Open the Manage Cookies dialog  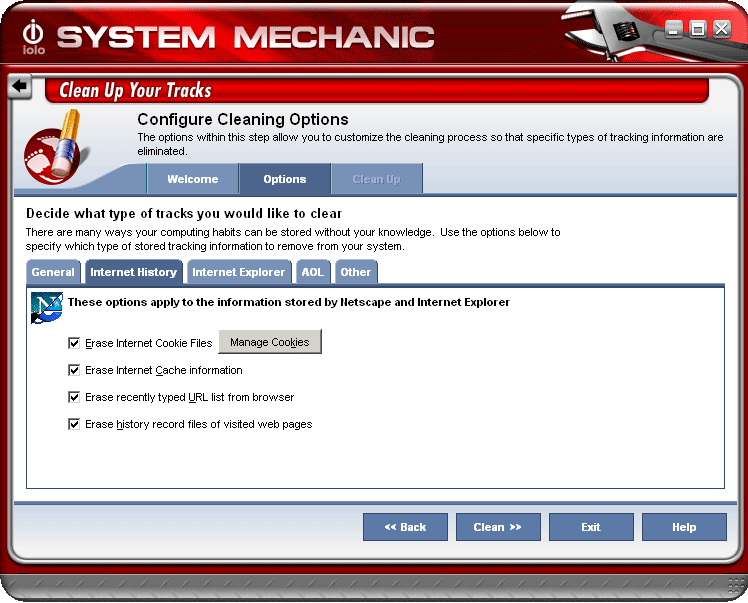[270, 342]
